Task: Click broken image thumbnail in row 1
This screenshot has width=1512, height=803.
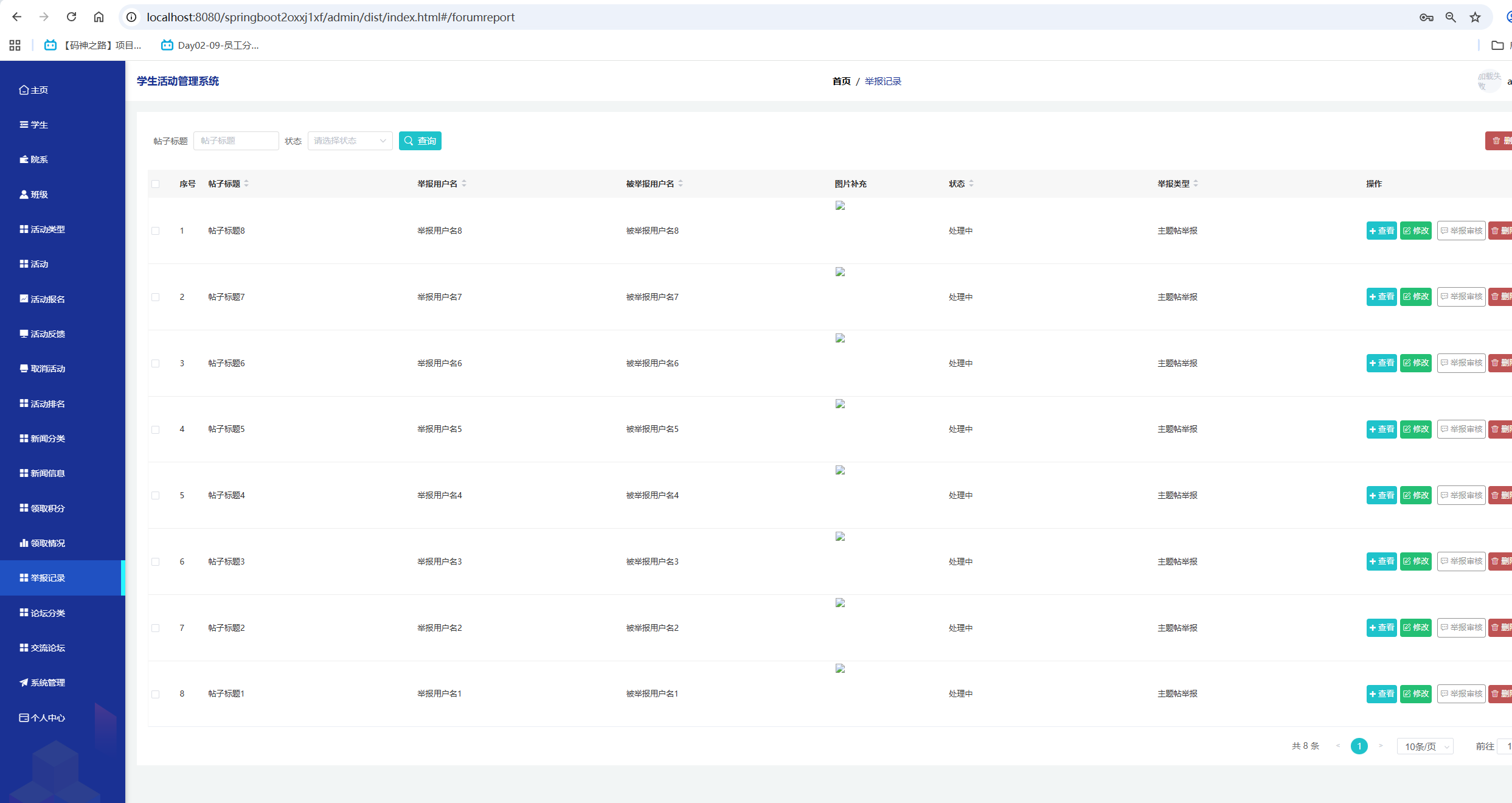Action: coord(840,206)
